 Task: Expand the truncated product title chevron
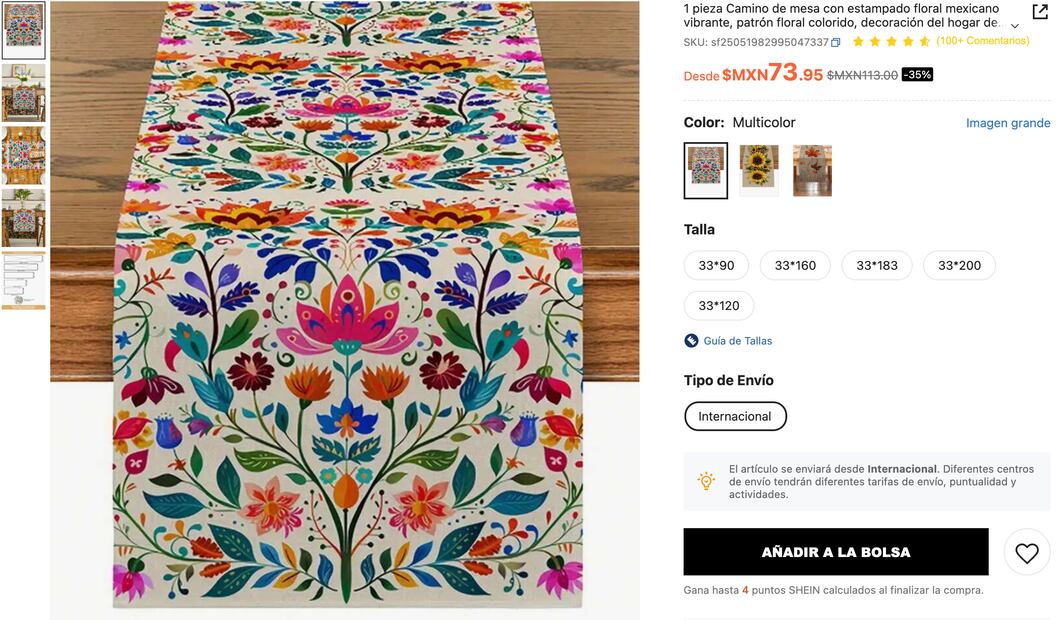[x=1015, y=26]
